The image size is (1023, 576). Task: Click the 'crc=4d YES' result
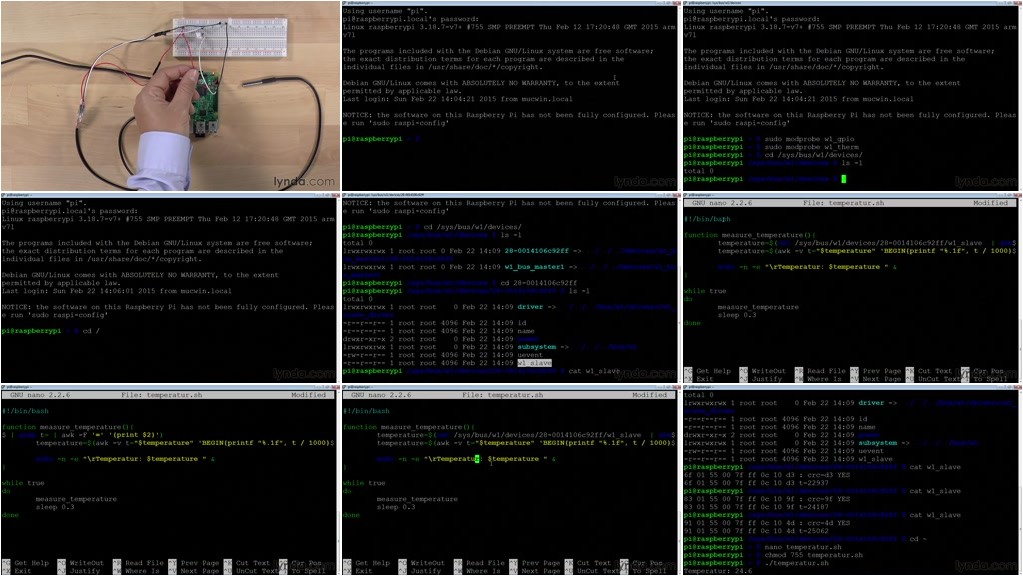pos(827,523)
